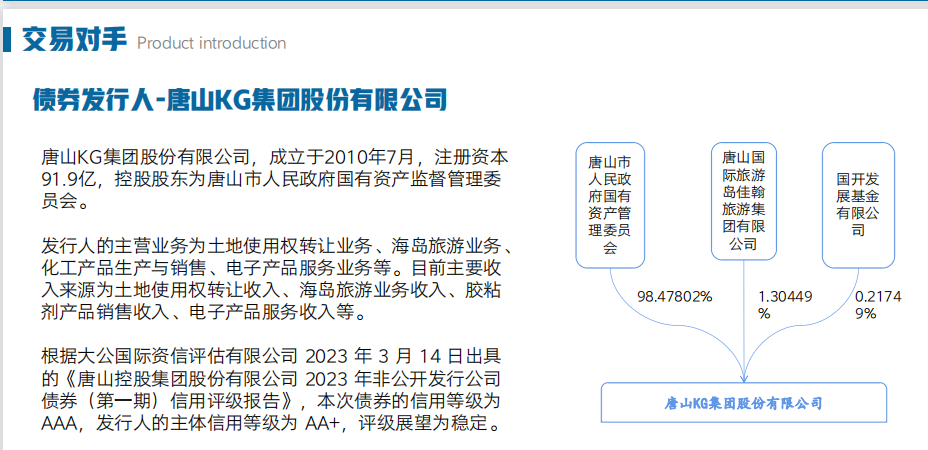Image resolution: width=928 pixels, height=450 pixels.
Task: Select the bottom 唐山KG集团股份有限公司 chart box
Action: 744,403
